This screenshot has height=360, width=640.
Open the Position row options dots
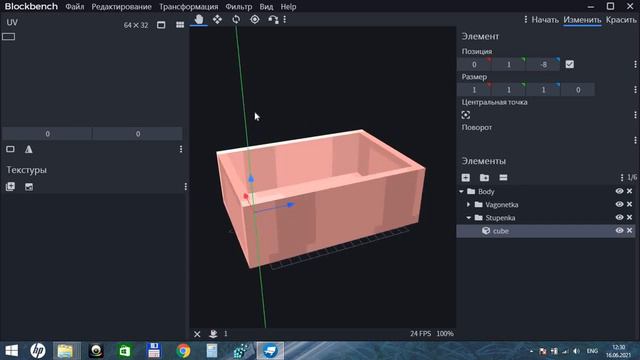(x=635, y=64)
